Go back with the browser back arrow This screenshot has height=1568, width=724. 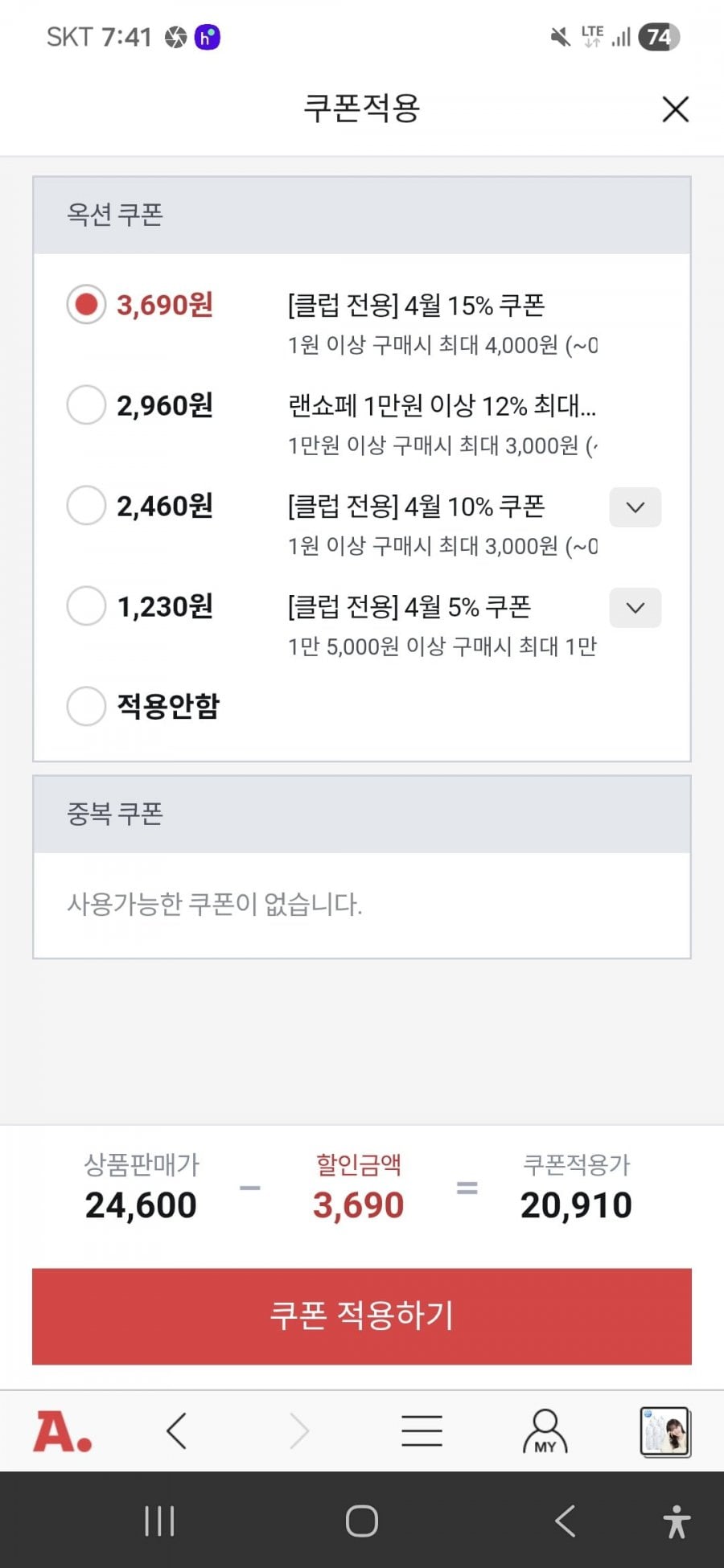click(x=176, y=1431)
